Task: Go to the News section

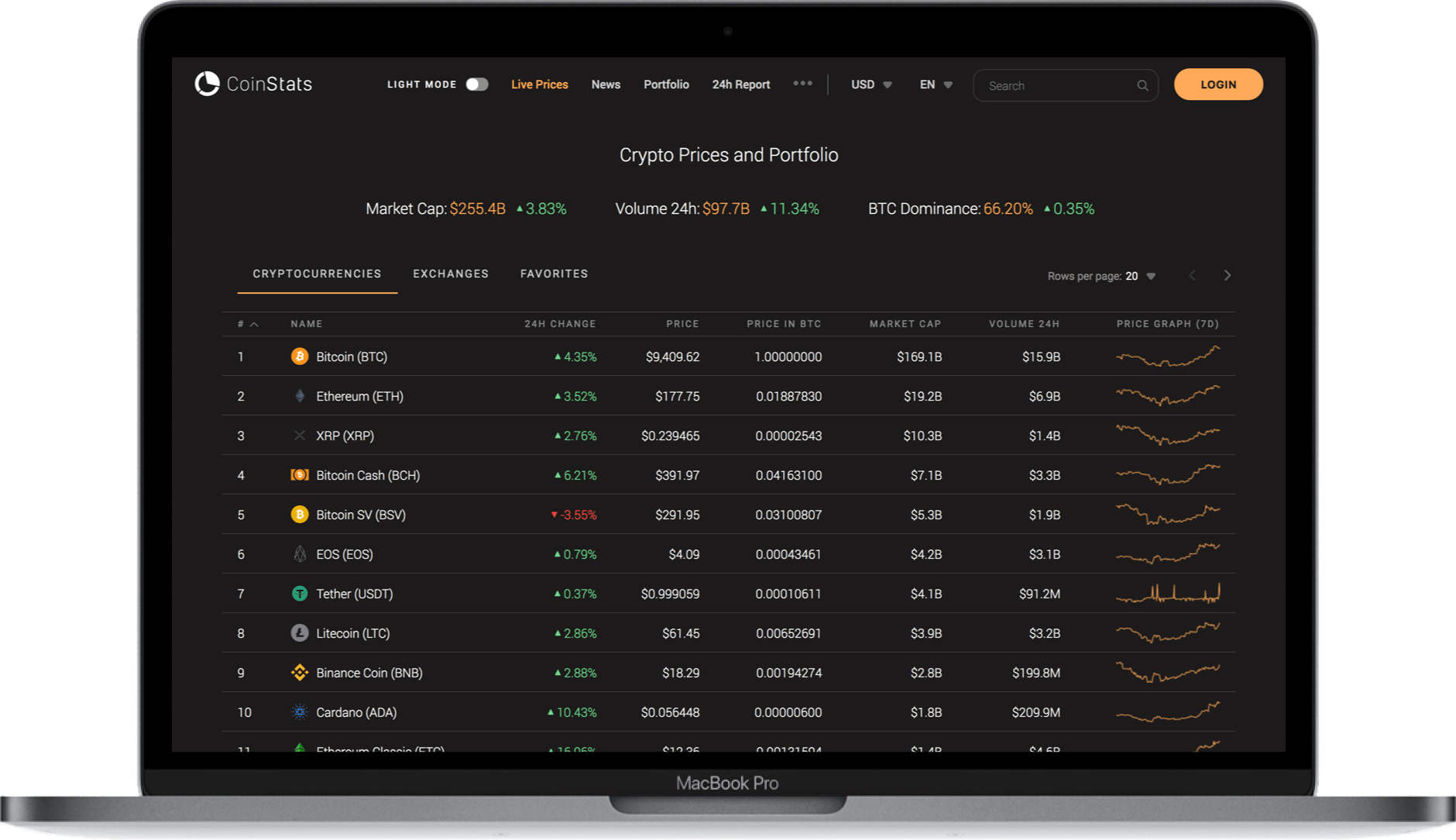Action: 606,84
